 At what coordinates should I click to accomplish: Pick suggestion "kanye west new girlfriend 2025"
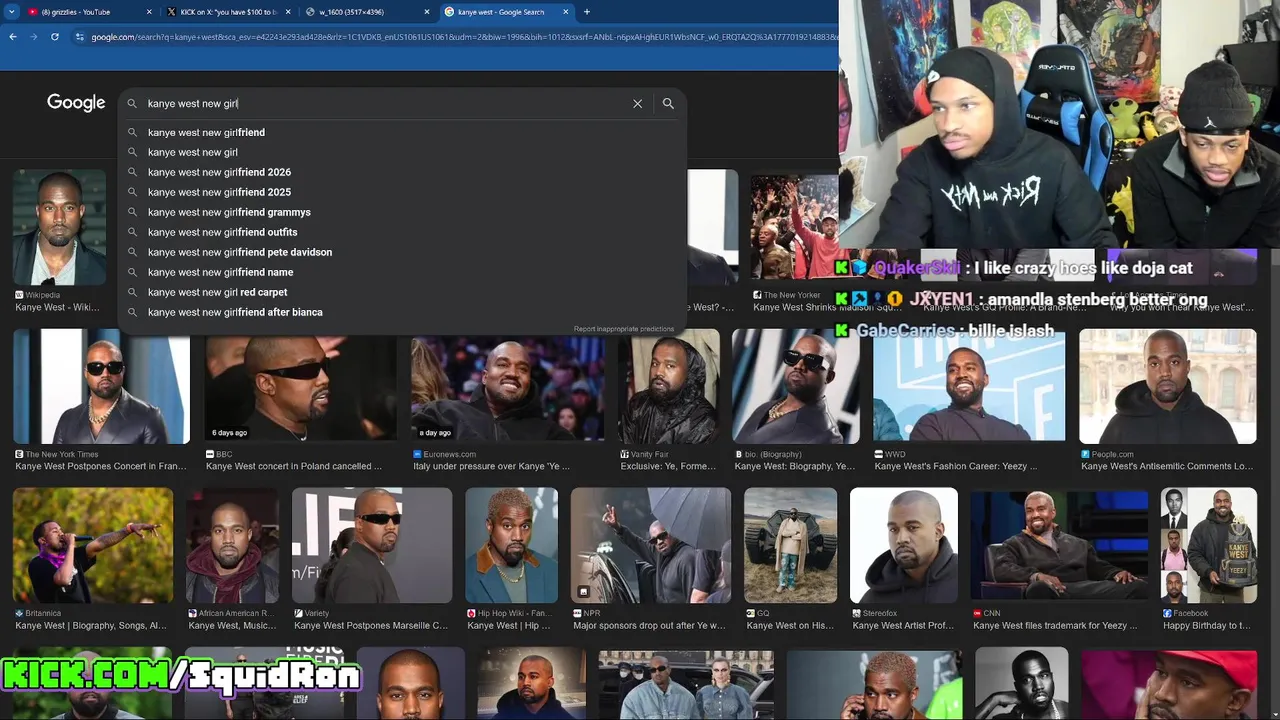(x=219, y=192)
